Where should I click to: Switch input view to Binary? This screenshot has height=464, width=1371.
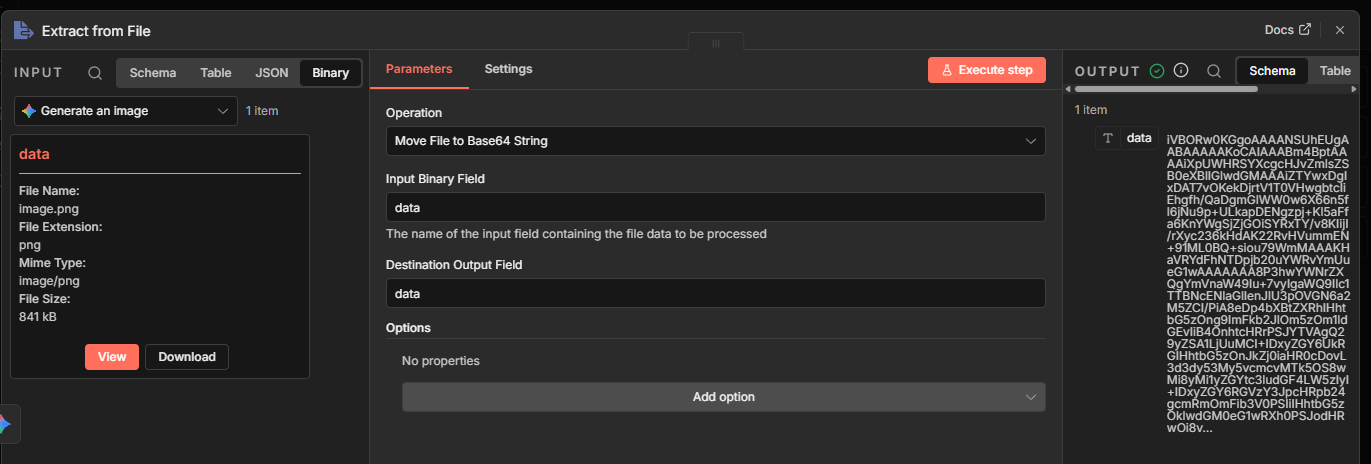(x=330, y=73)
